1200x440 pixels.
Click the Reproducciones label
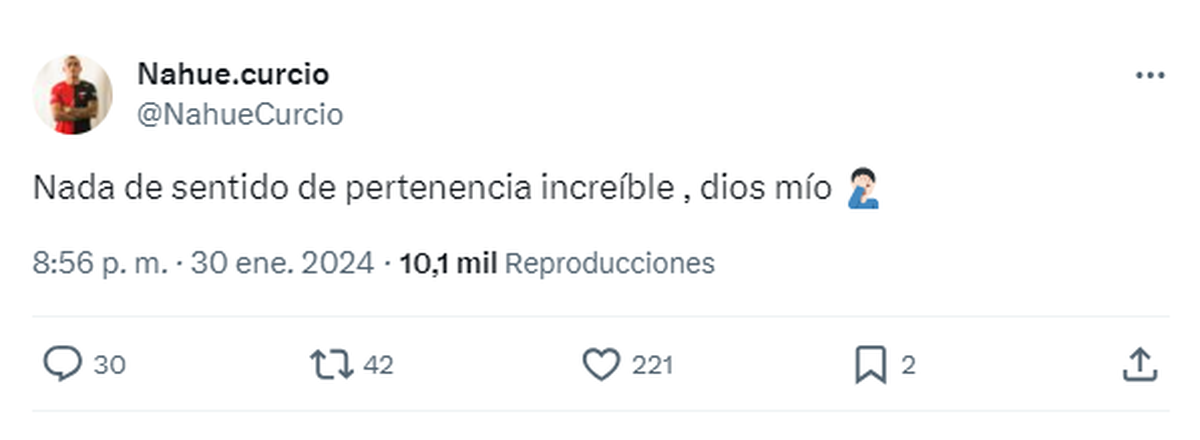click(x=610, y=263)
